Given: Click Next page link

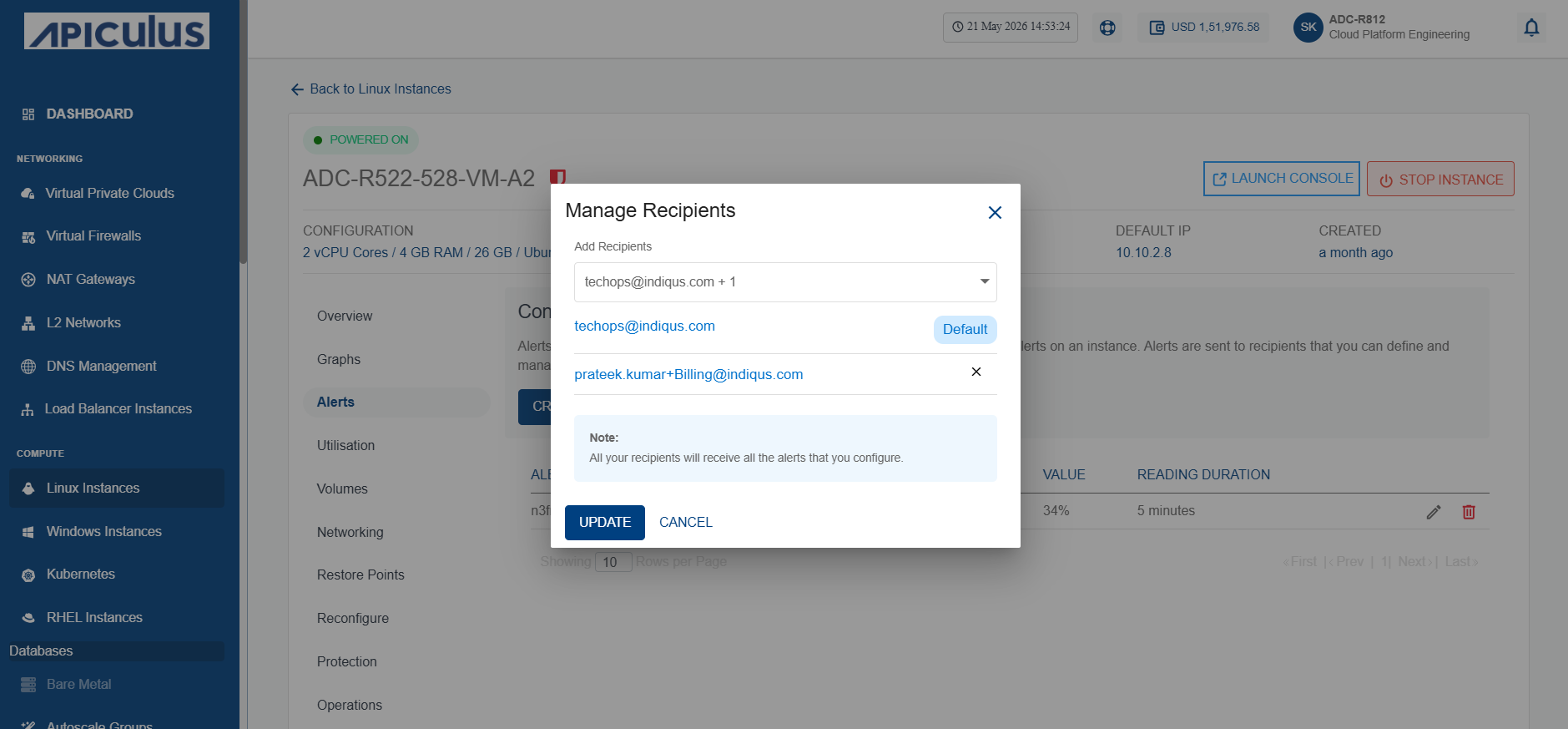Looking at the screenshot, I should [x=1414, y=562].
